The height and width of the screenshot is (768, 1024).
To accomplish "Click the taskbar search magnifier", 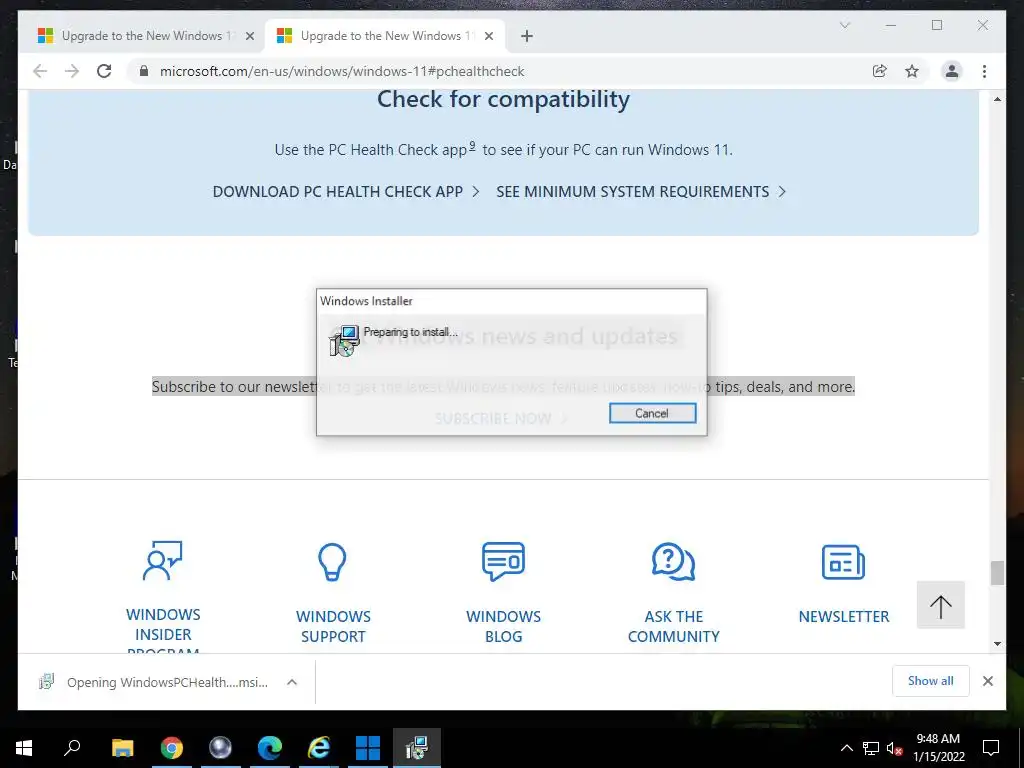I will click(72, 748).
